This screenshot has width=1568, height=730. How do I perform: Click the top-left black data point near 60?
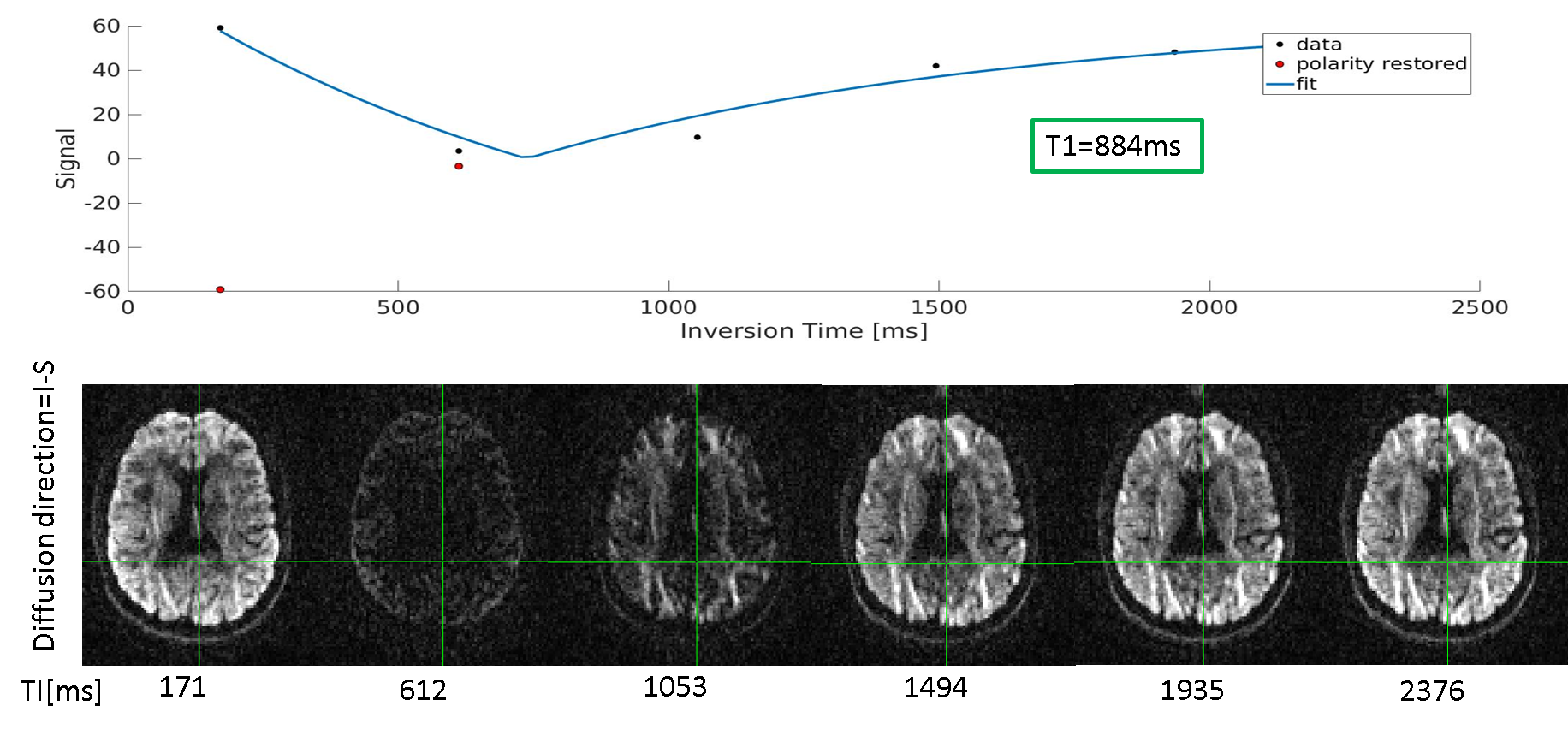(220, 28)
